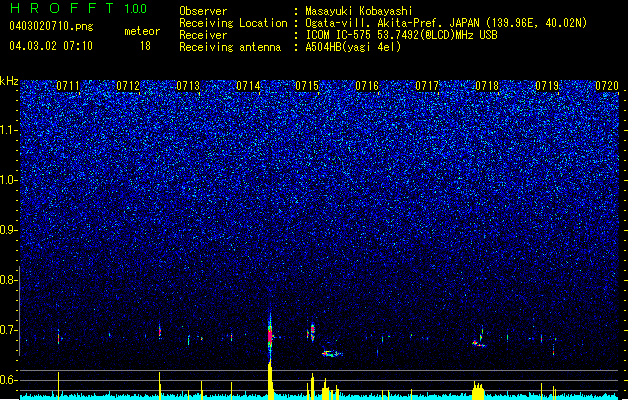Click the 0.9 frequency axis label
This screenshot has height=400, width=629.
[x=9, y=230]
